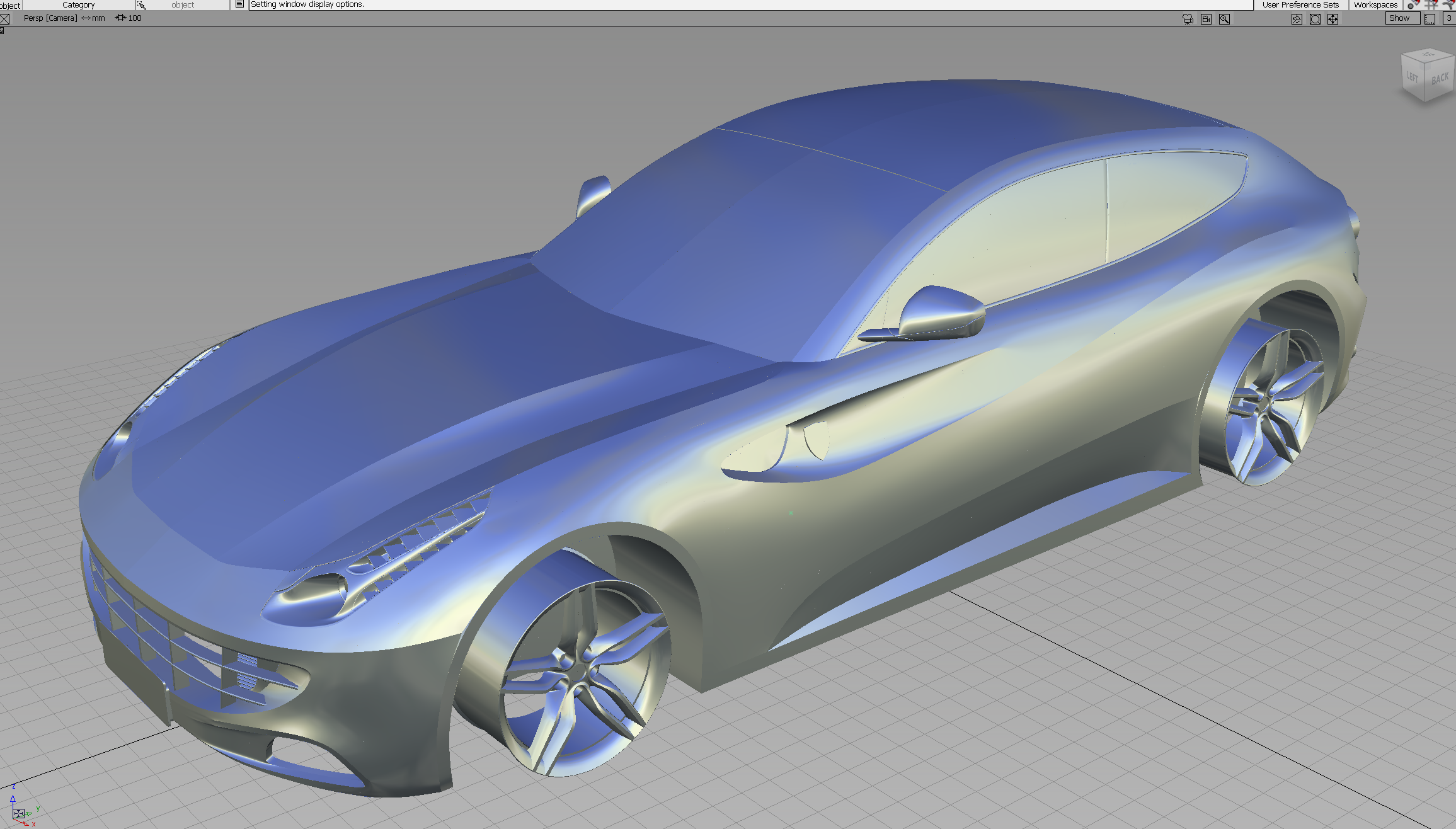This screenshot has height=829, width=1456.
Task: Select the pick-object arrow icon beside Category
Action: (142, 4)
